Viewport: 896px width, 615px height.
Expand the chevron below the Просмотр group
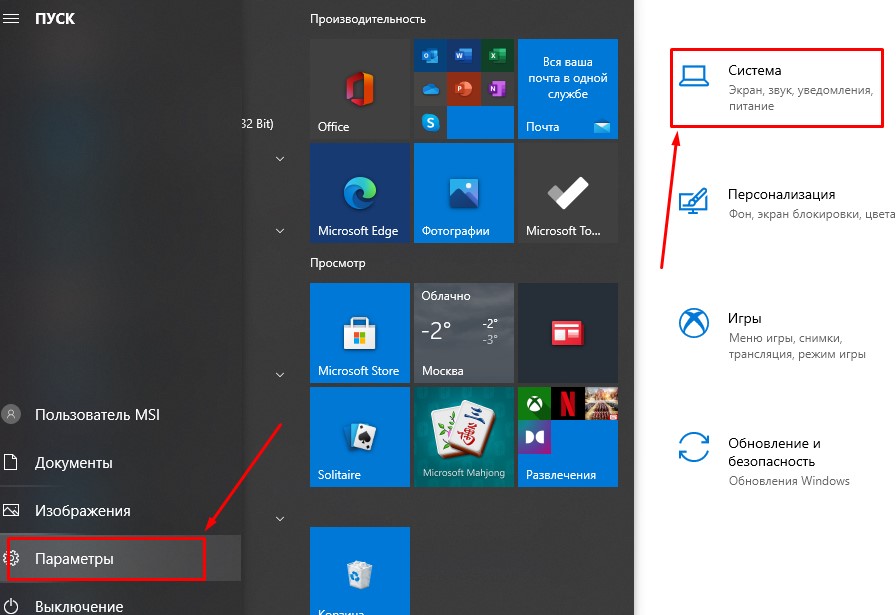point(278,375)
